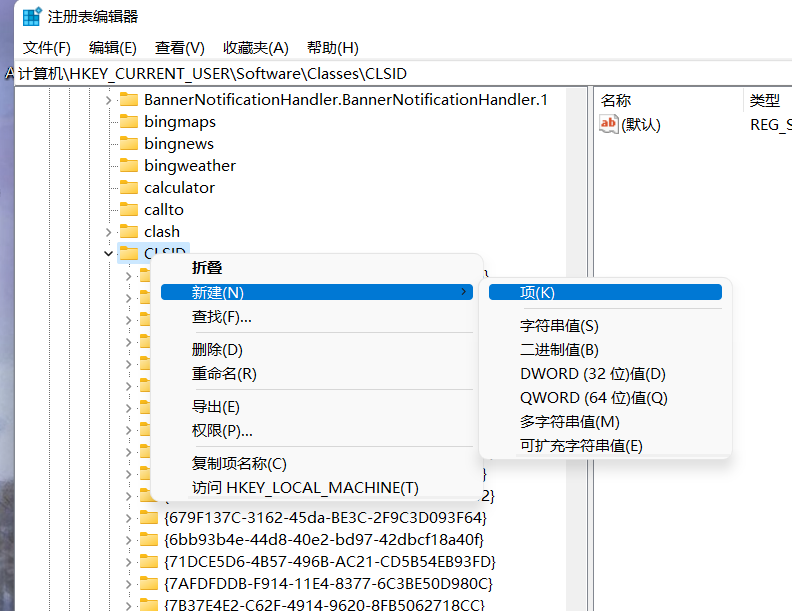Click the clash folder icon

pyautogui.click(x=129, y=231)
